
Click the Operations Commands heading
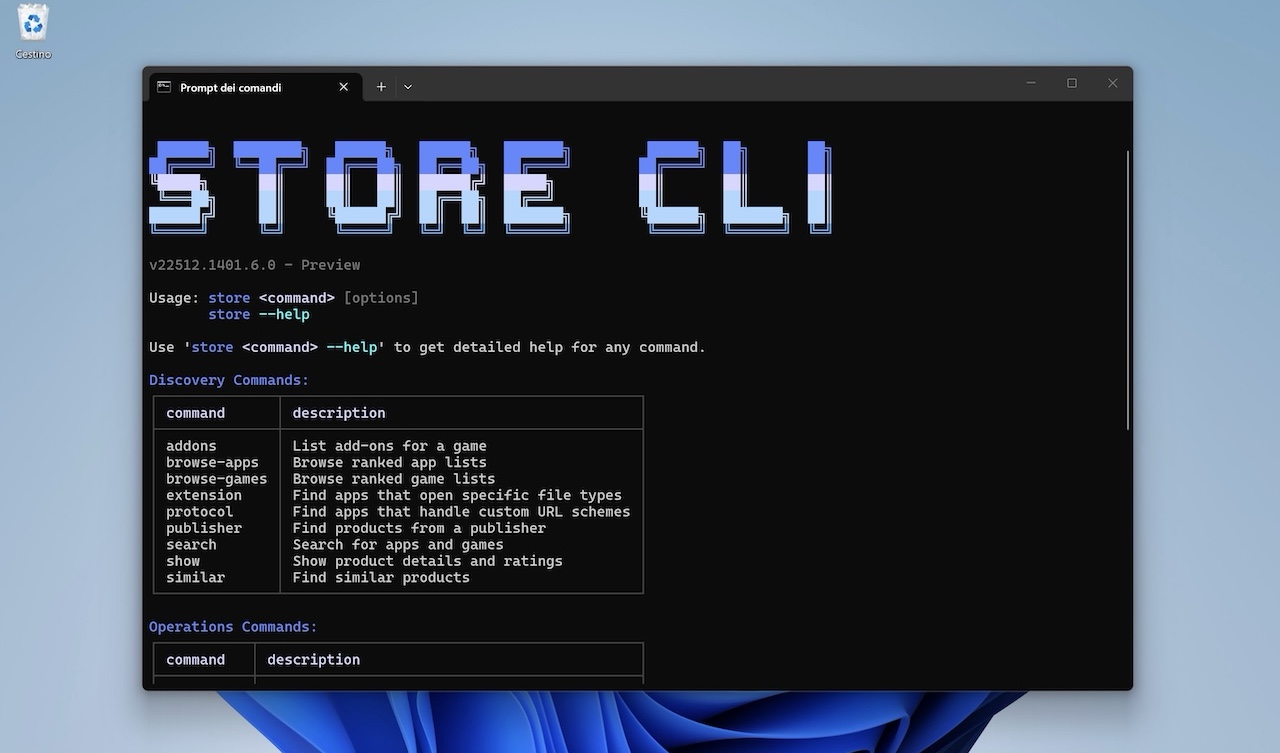coord(233,627)
